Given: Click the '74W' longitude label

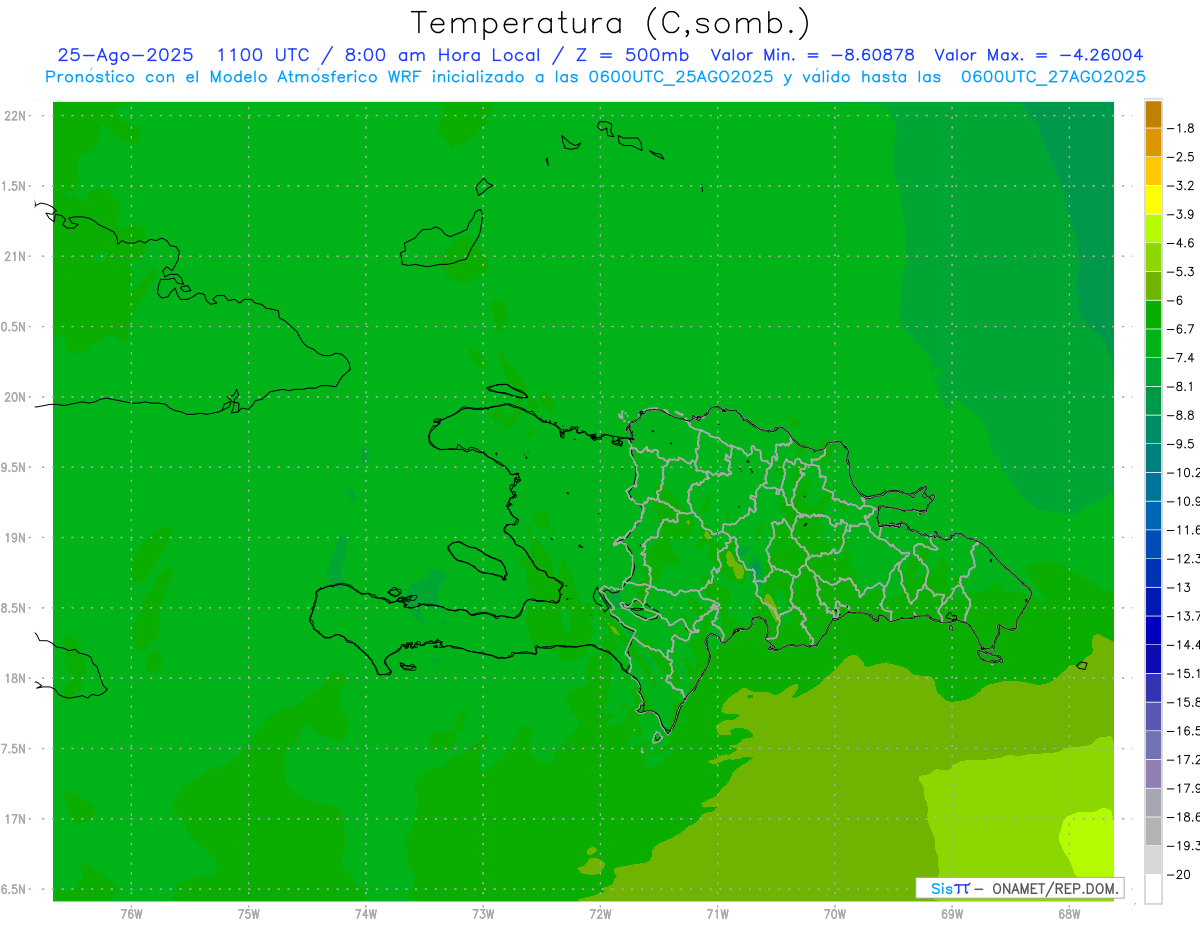Looking at the screenshot, I should pos(366,913).
